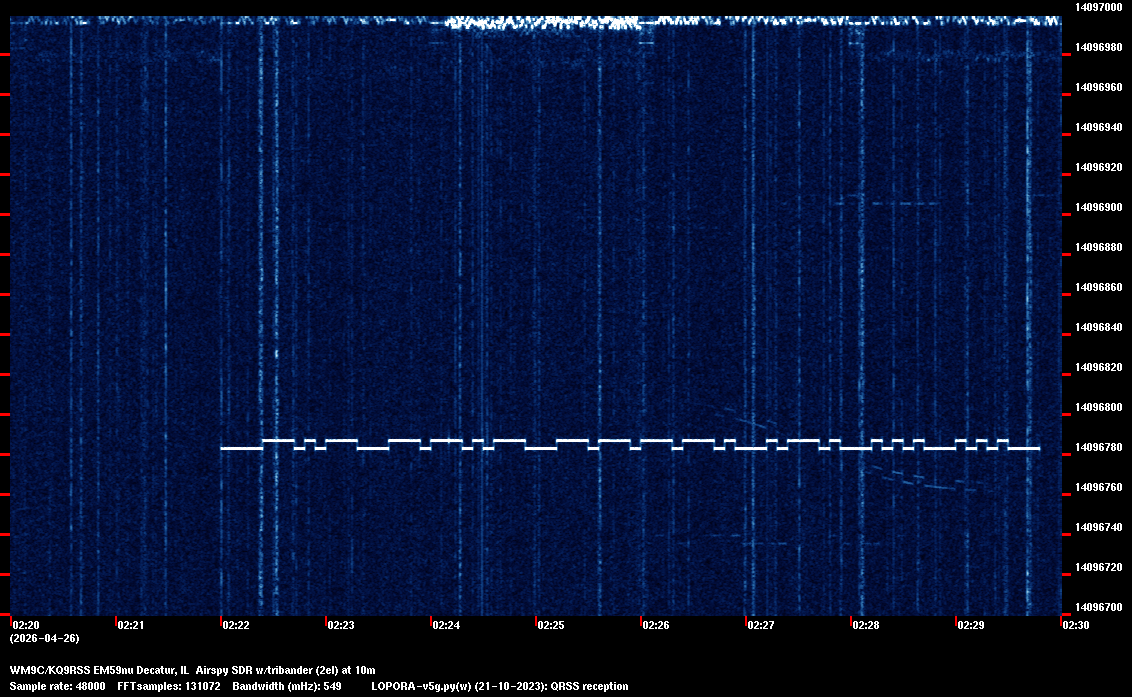Click the 02:20 time axis label
Screen dimensions: 1132x697
tap(26, 625)
